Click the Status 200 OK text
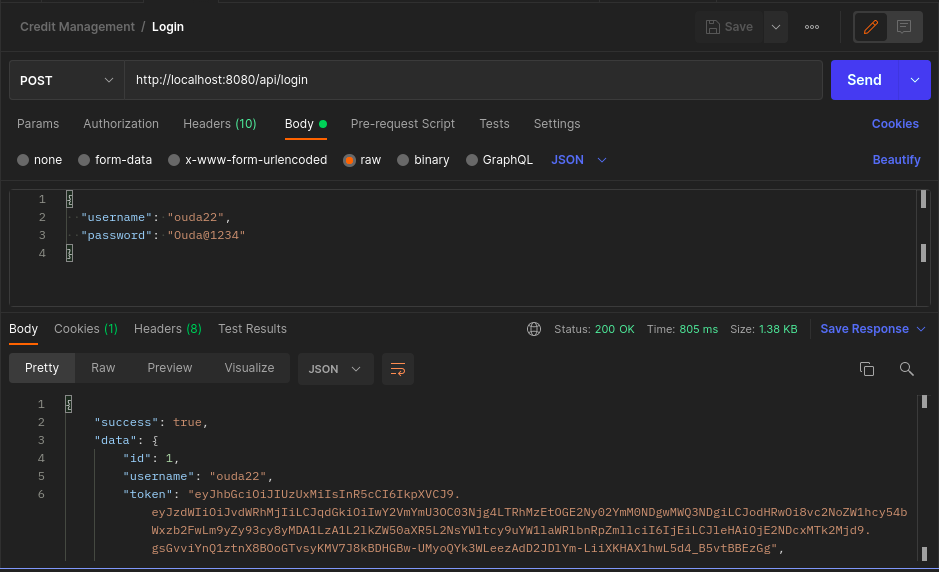The width and height of the screenshot is (939, 572). pos(594,329)
